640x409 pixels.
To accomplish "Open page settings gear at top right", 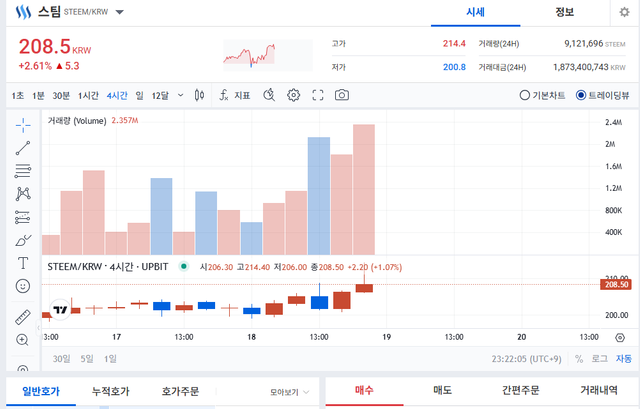I will click(x=624, y=12).
